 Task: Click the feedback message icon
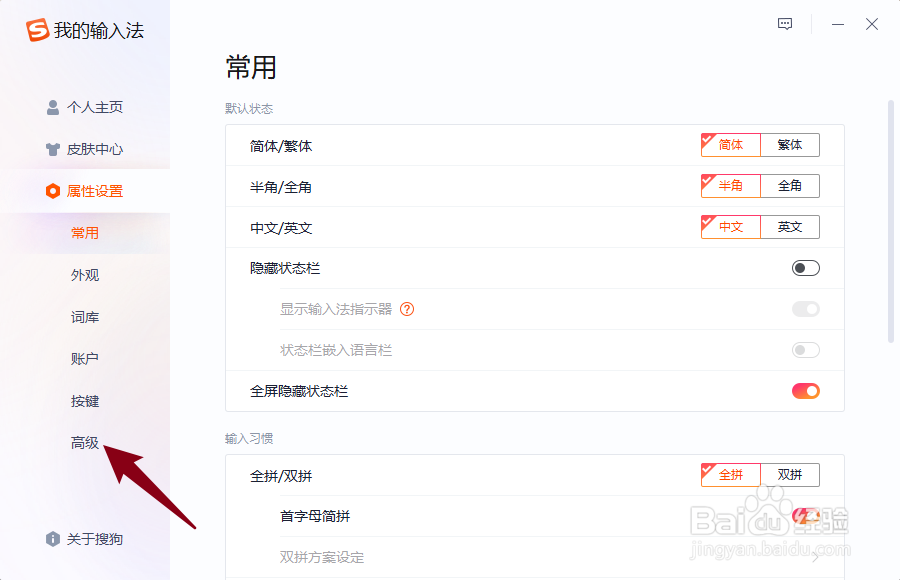(785, 24)
